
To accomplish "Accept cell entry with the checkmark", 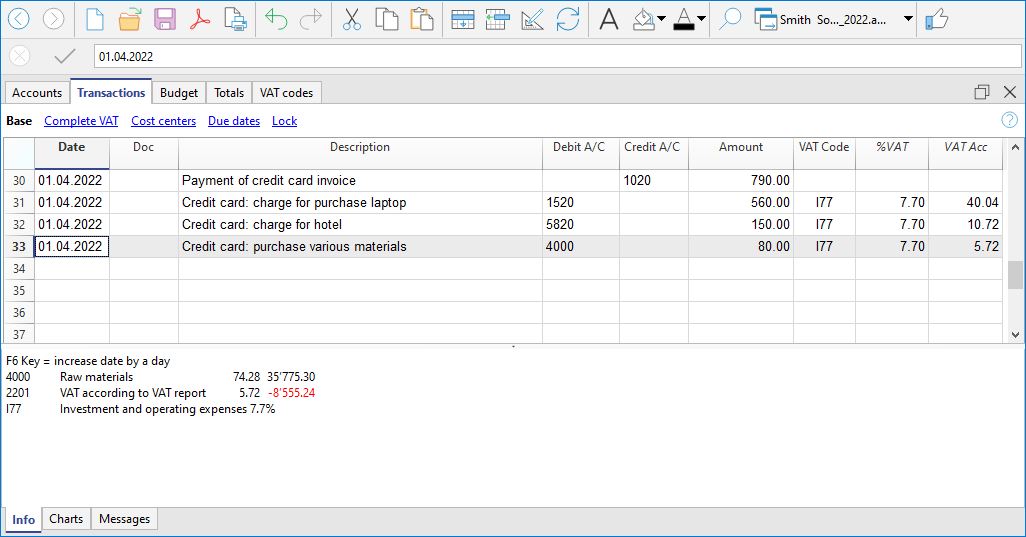I will tap(65, 57).
